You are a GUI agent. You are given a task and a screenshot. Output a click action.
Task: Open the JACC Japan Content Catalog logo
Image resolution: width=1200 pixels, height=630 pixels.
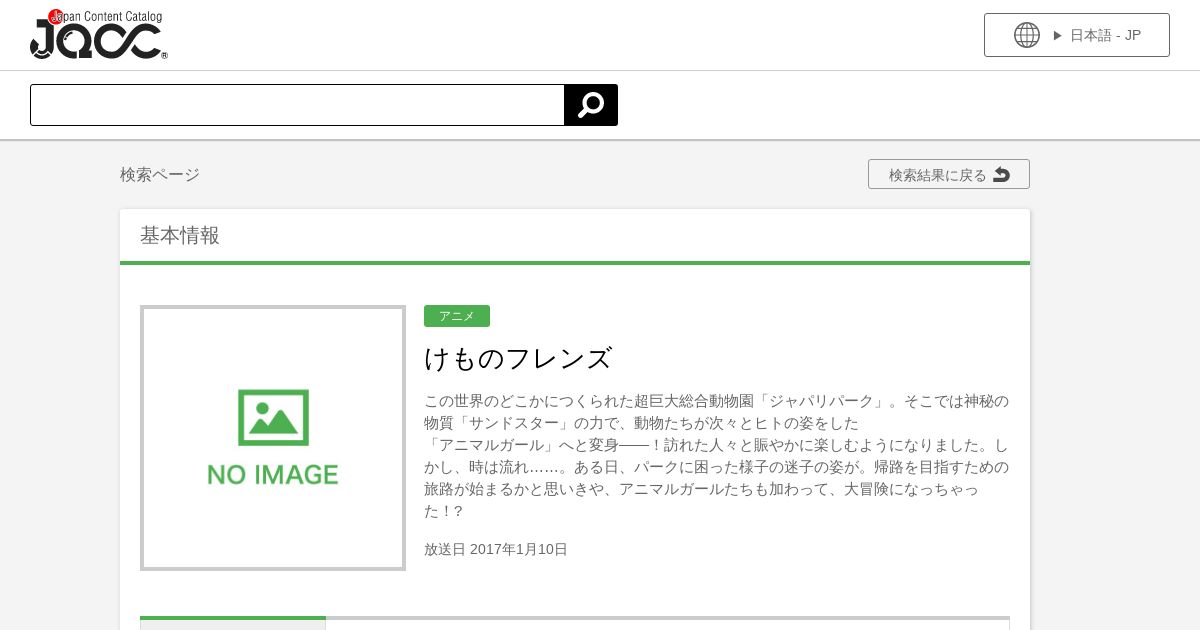pos(98,34)
